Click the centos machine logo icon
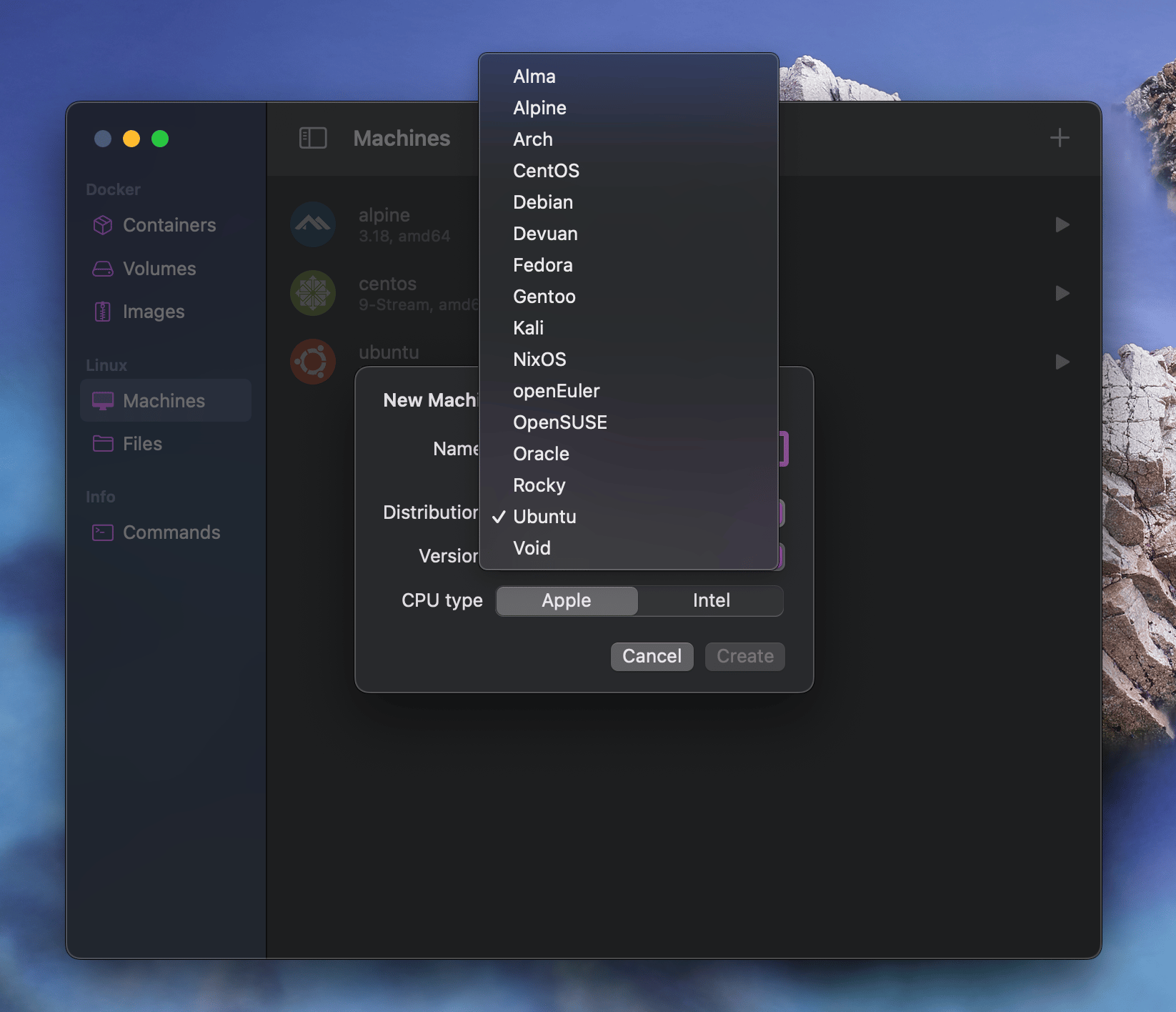The height and width of the screenshot is (1012, 1176). (313, 293)
